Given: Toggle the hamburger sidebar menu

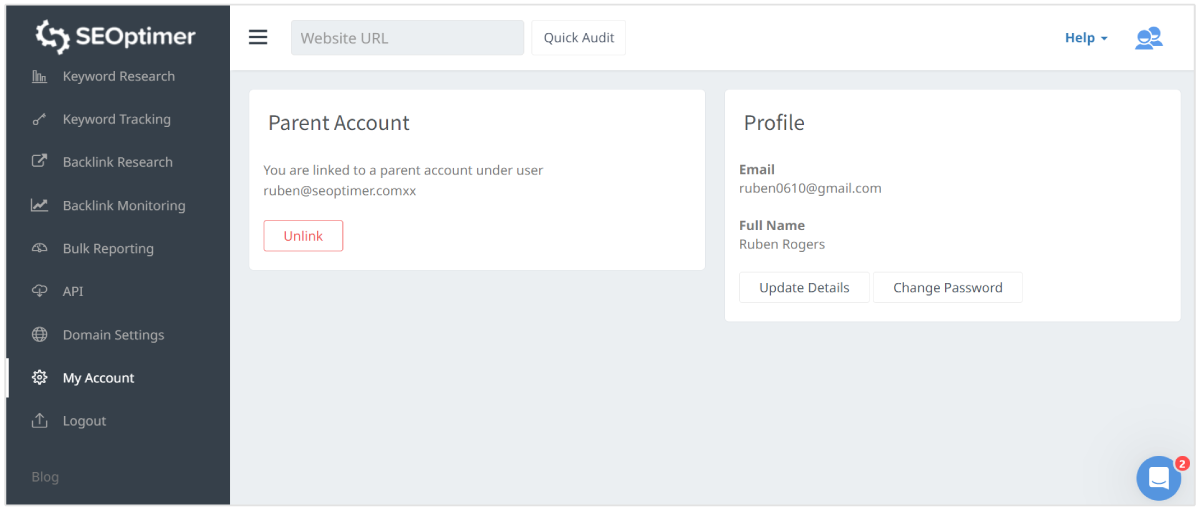Looking at the screenshot, I should [x=258, y=38].
